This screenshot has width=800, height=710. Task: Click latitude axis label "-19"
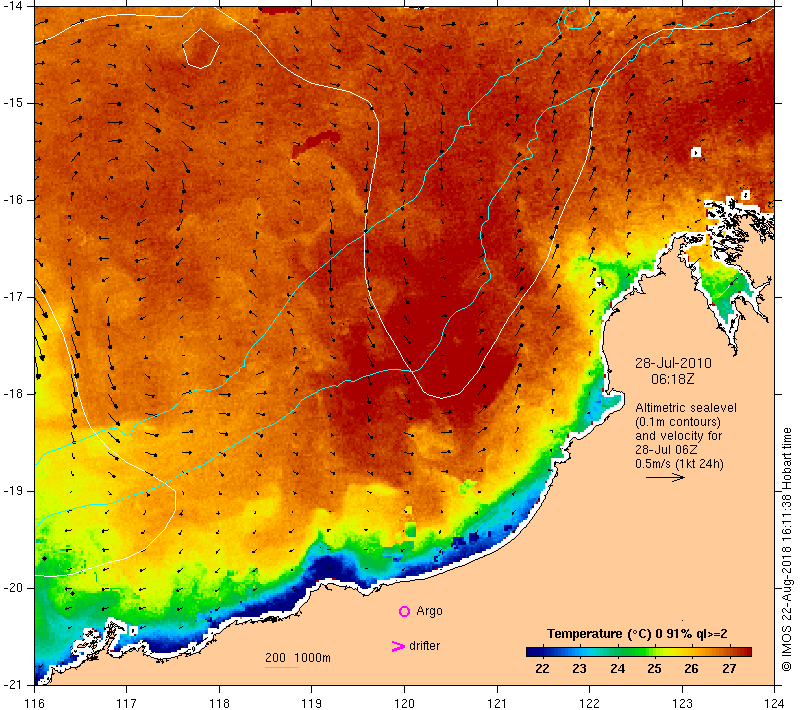pyautogui.click(x=13, y=491)
